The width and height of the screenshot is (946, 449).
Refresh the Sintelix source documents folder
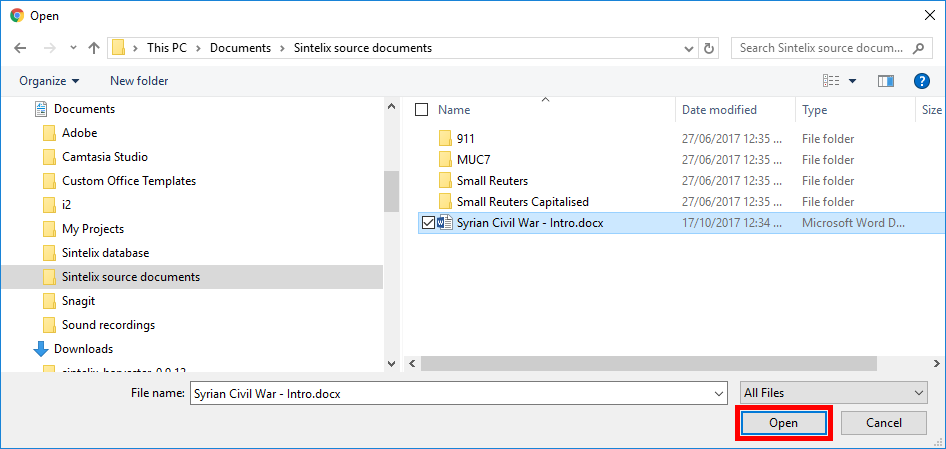[709, 48]
